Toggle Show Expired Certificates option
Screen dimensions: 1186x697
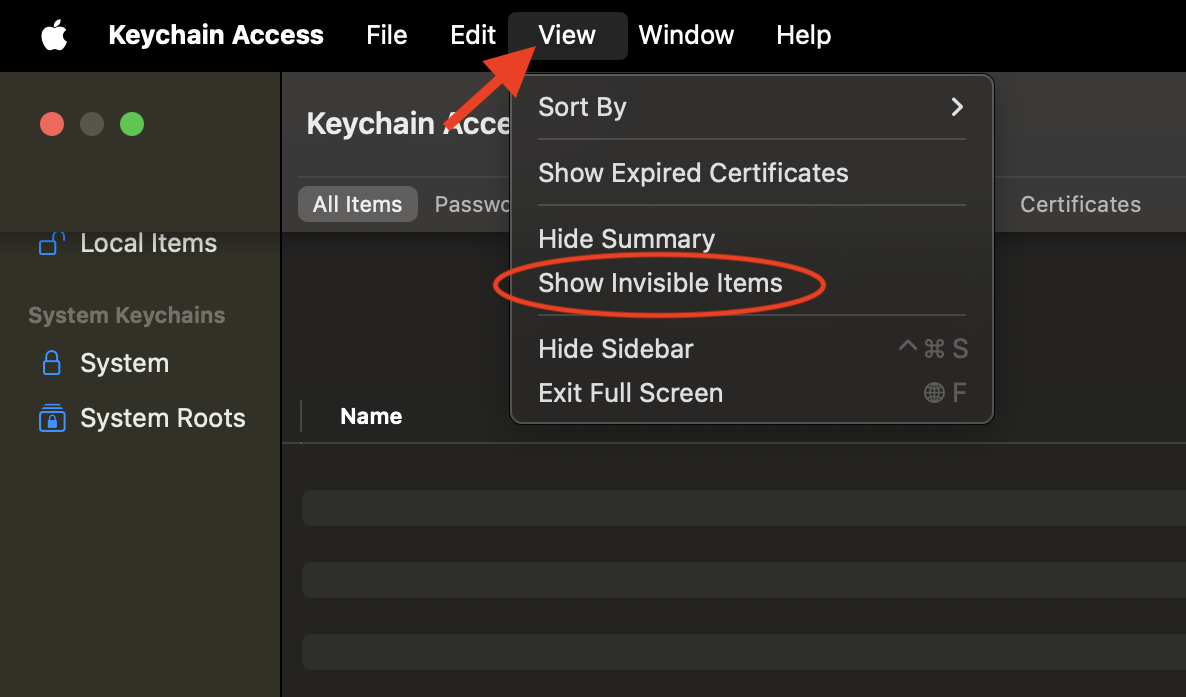tap(693, 173)
